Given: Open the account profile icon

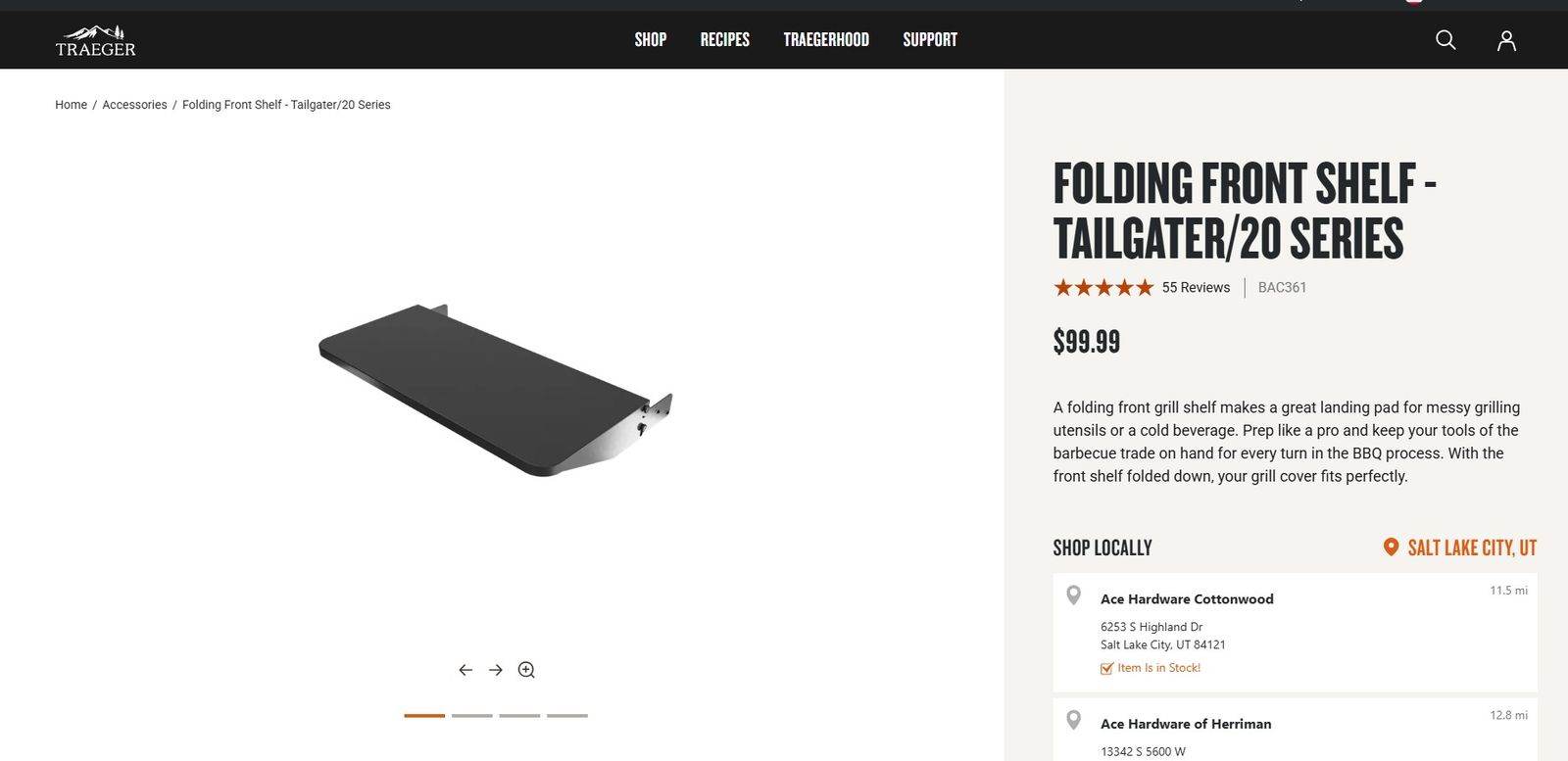Looking at the screenshot, I should point(1506,40).
